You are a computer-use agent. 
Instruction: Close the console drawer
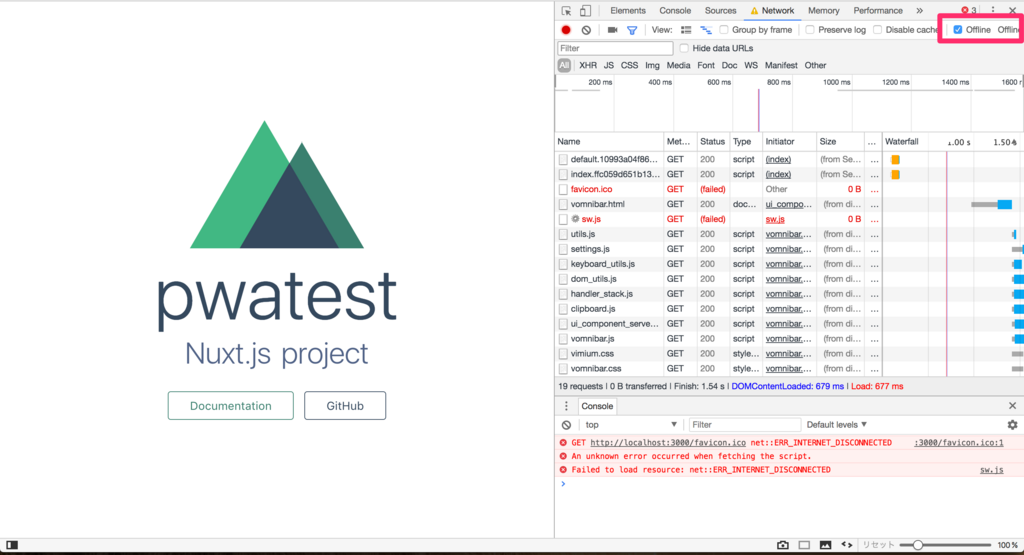pos(1012,406)
